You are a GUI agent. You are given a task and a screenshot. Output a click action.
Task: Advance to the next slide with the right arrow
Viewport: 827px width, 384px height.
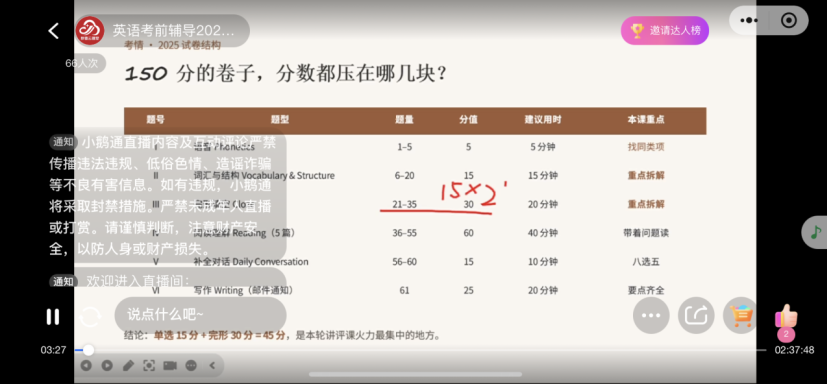[x=107, y=365]
